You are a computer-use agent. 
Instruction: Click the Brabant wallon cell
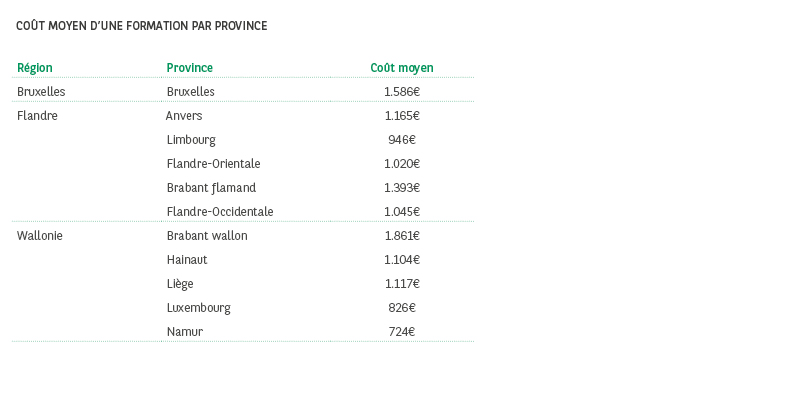click(207, 236)
